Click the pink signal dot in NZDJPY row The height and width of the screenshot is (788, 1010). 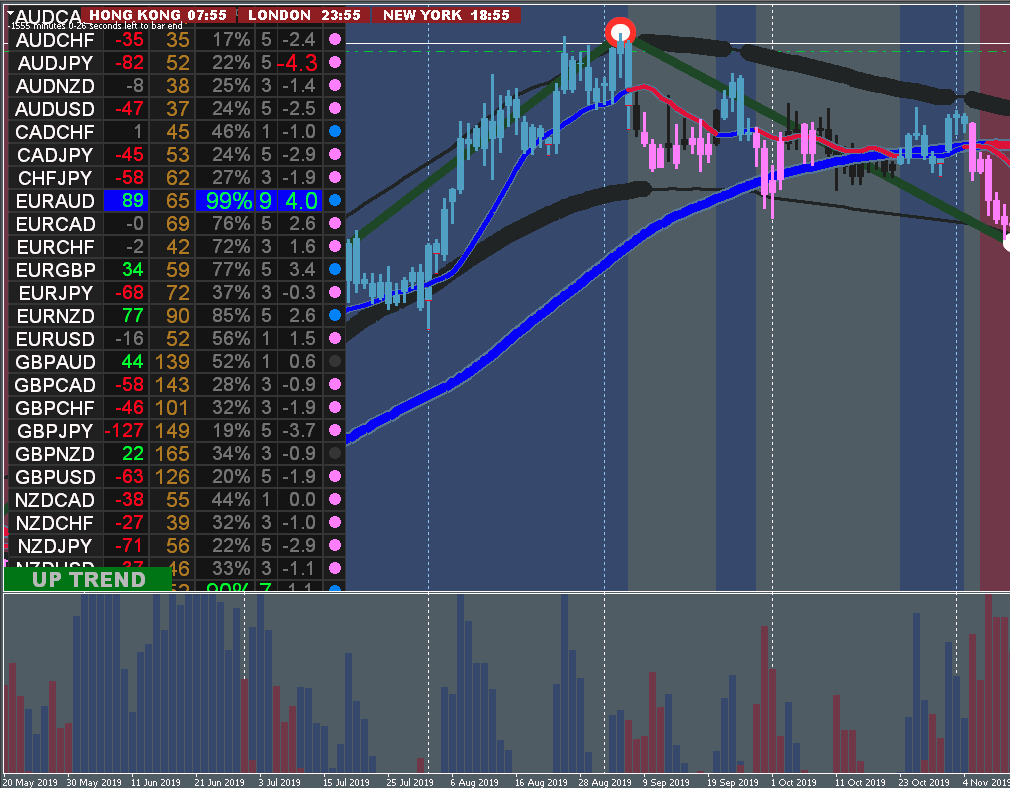tap(335, 545)
